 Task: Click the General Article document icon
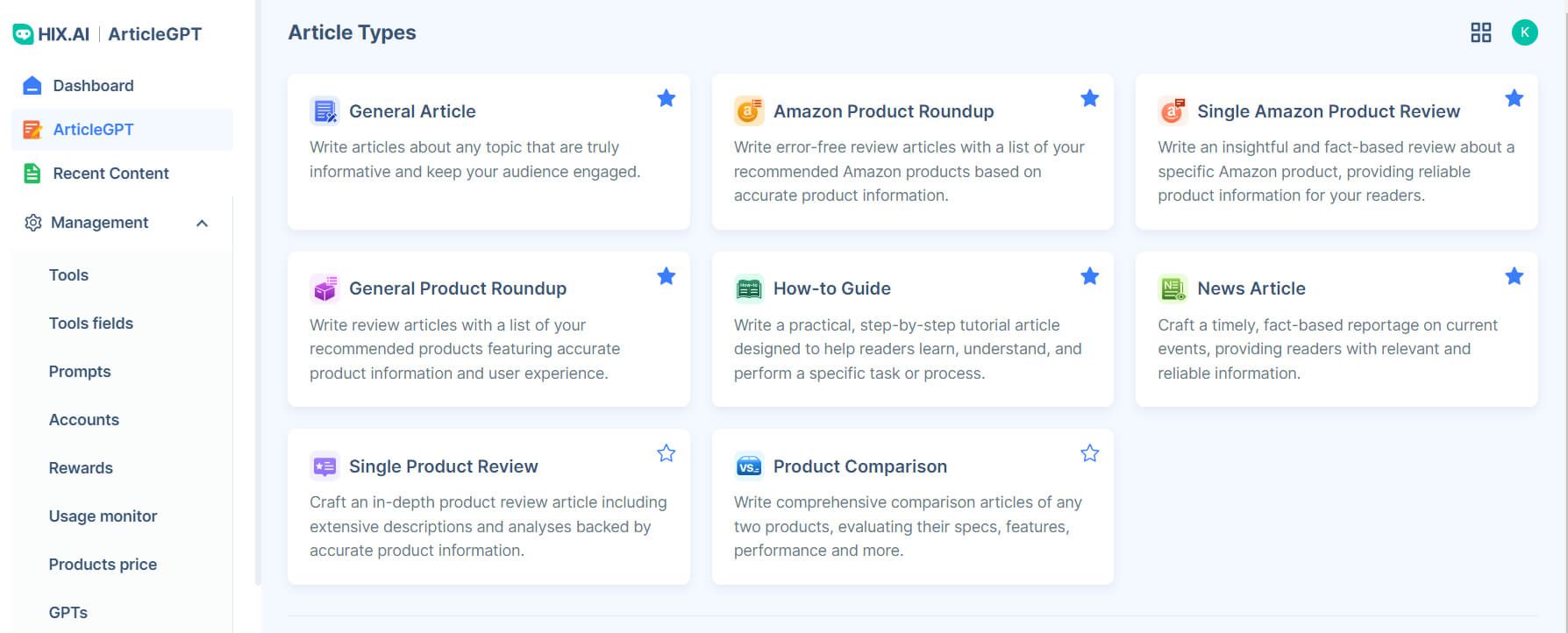coord(324,111)
